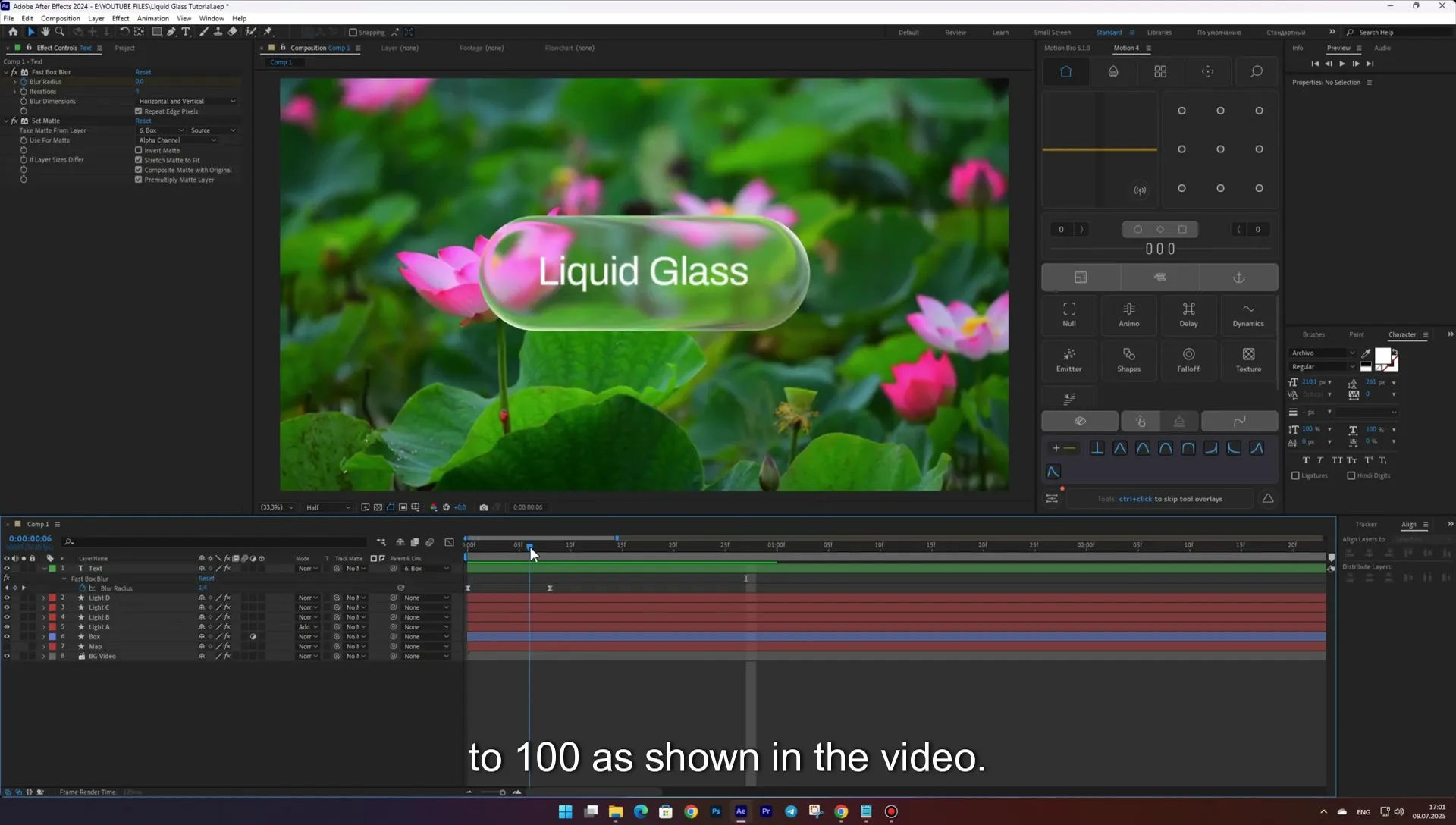Screen dimensions: 1456x825
Task: Open the Falloff tool in Motion panel
Action: point(1188,359)
